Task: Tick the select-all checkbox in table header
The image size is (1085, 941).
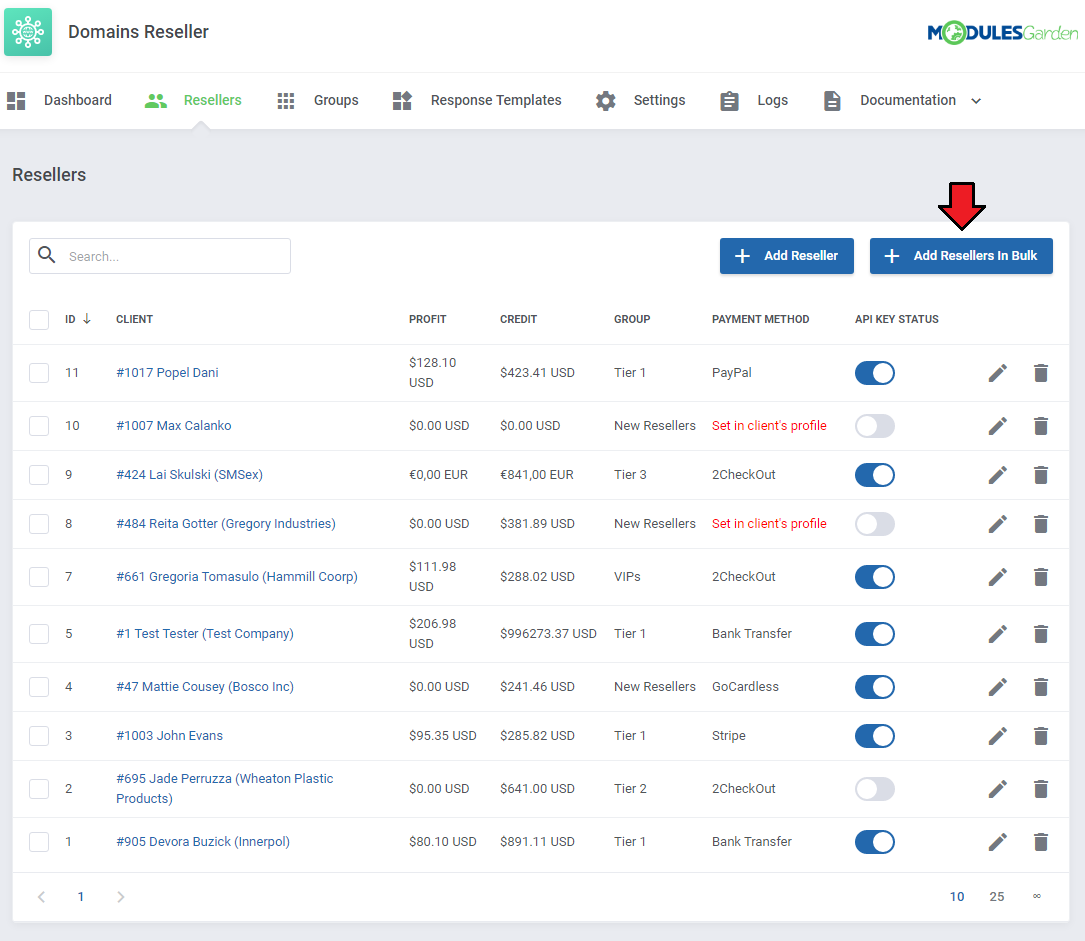Action: click(39, 320)
